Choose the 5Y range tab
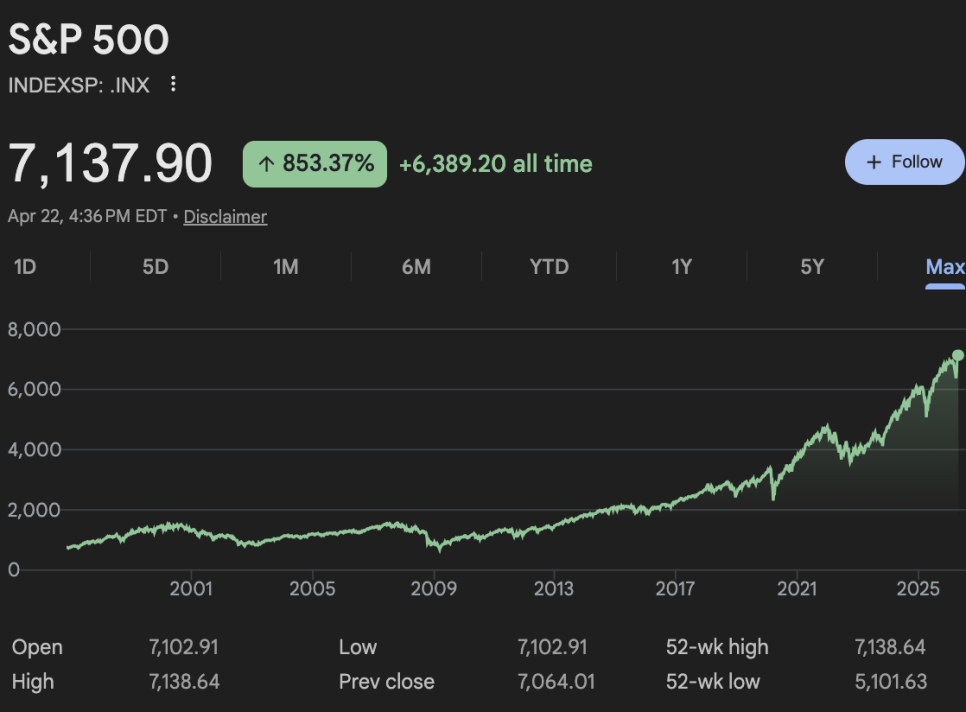Image resolution: width=966 pixels, height=712 pixels. coord(812,267)
